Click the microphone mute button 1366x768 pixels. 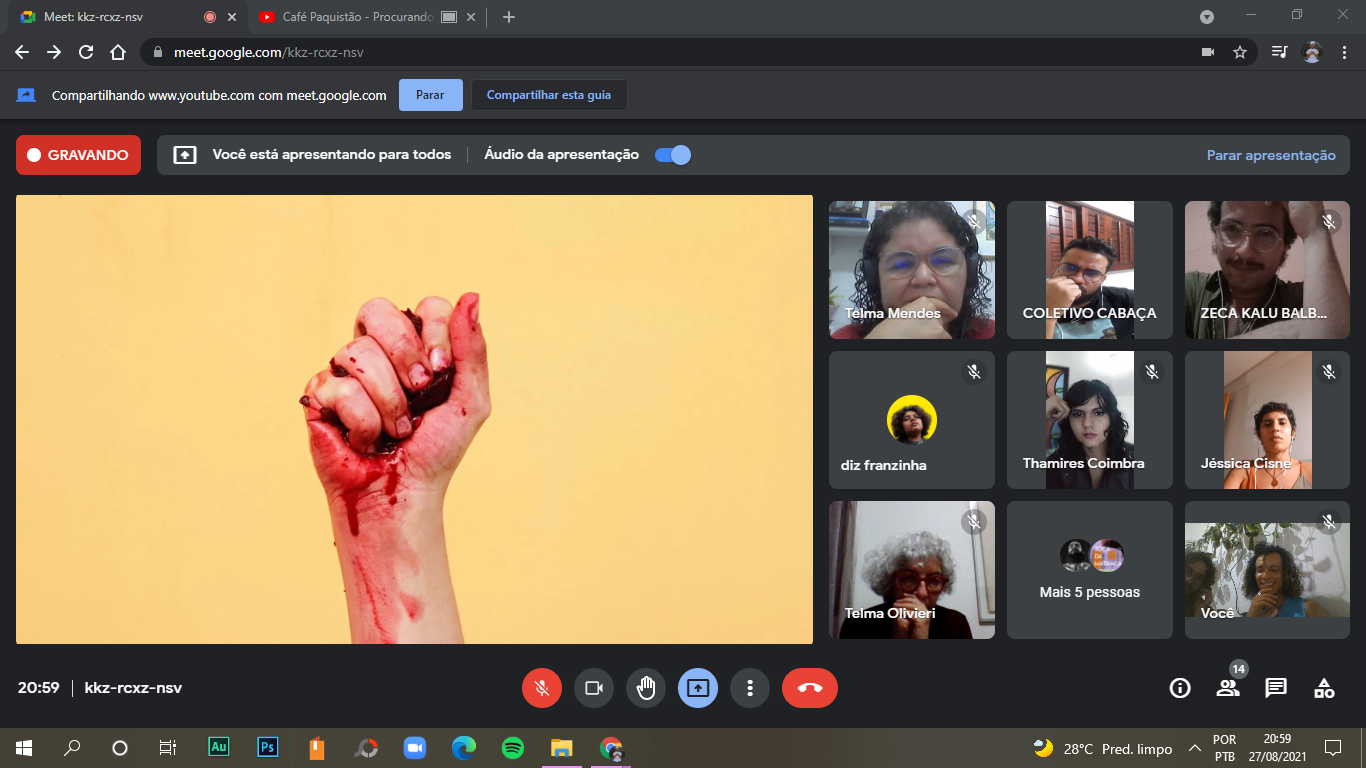(x=541, y=688)
